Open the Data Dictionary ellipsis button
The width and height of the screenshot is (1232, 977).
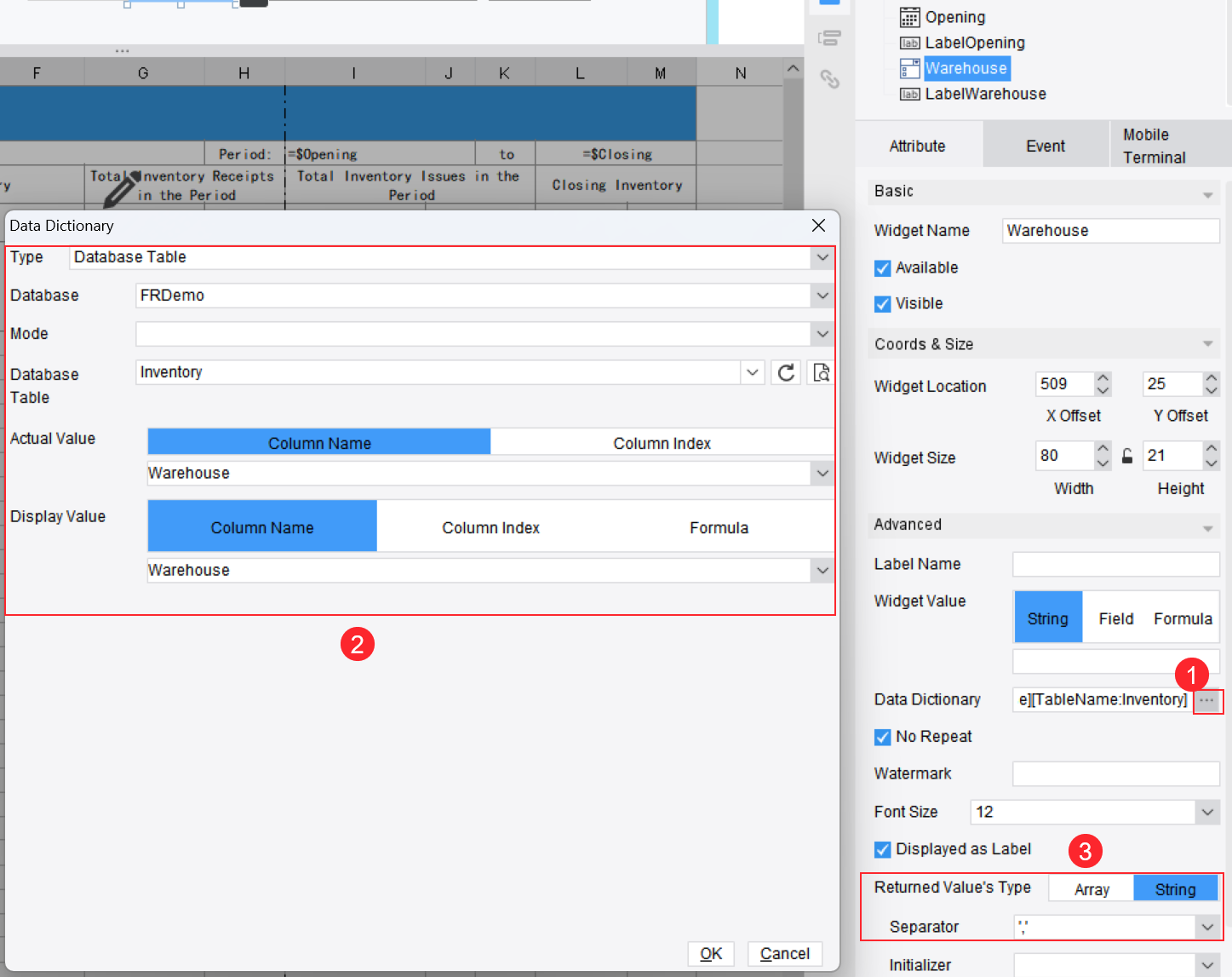click(x=1207, y=700)
